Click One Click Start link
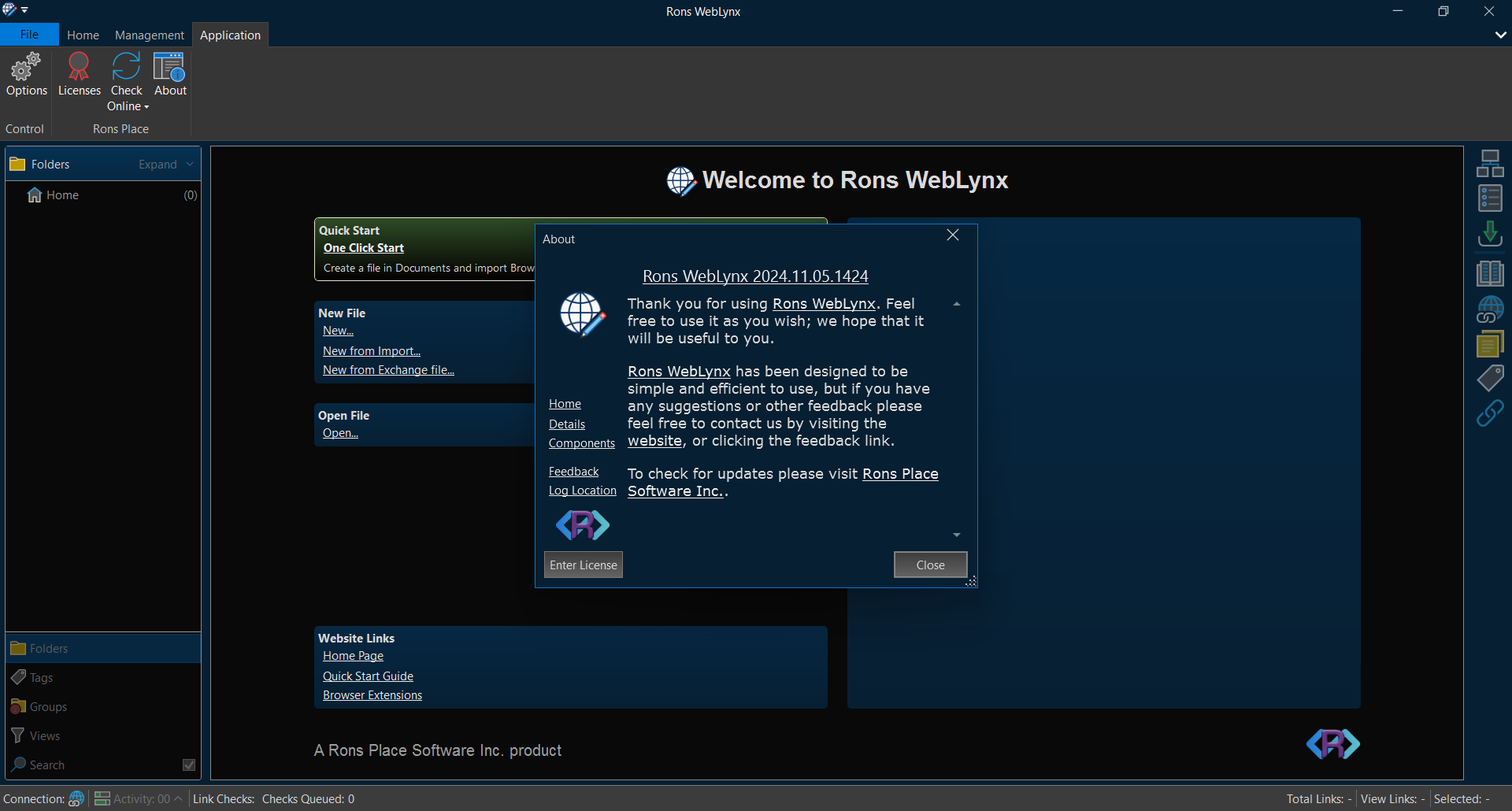The height and width of the screenshot is (811, 1512). click(x=363, y=248)
